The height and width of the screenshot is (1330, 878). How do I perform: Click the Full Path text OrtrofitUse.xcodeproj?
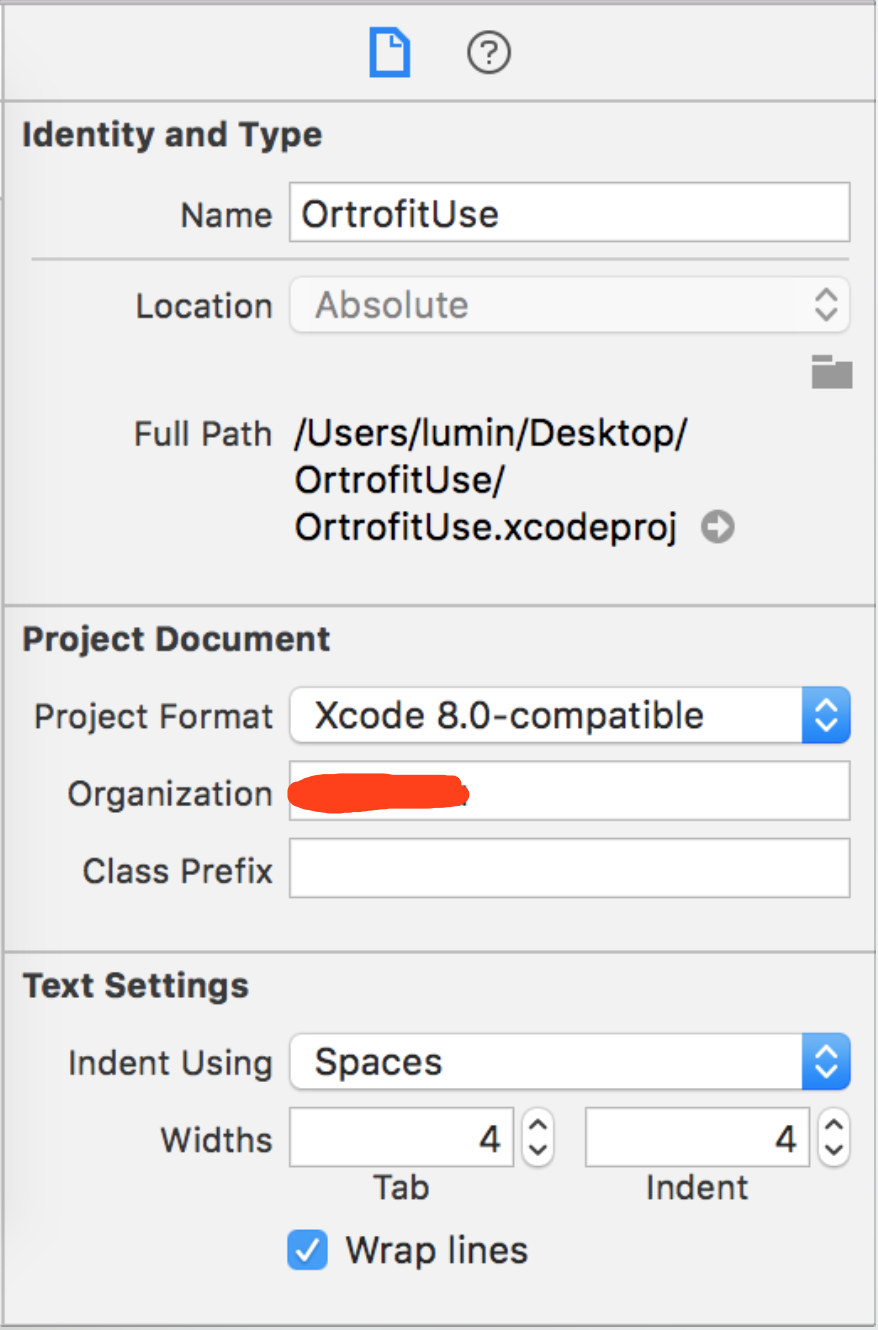click(486, 527)
